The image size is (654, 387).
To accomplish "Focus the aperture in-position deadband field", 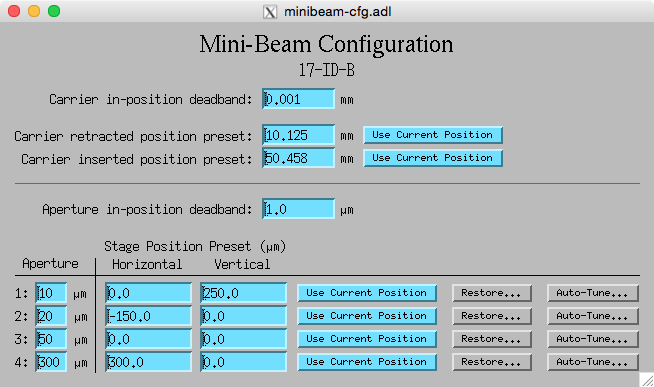I will click(x=298, y=209).
